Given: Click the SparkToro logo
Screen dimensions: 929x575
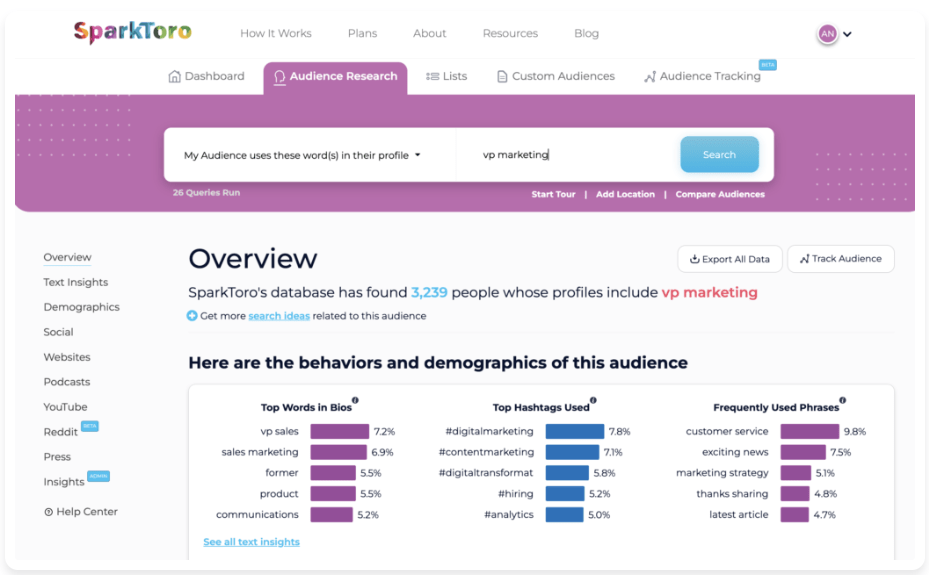Looking at the screenshot, I should [133, 32].
